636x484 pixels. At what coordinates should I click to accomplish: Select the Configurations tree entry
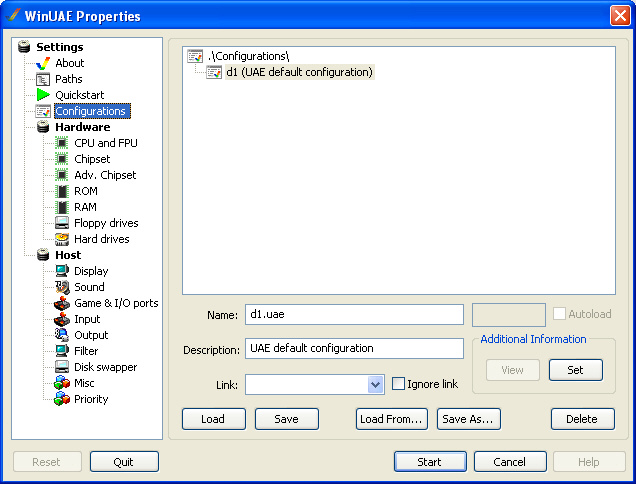click(x=90, y=111)
